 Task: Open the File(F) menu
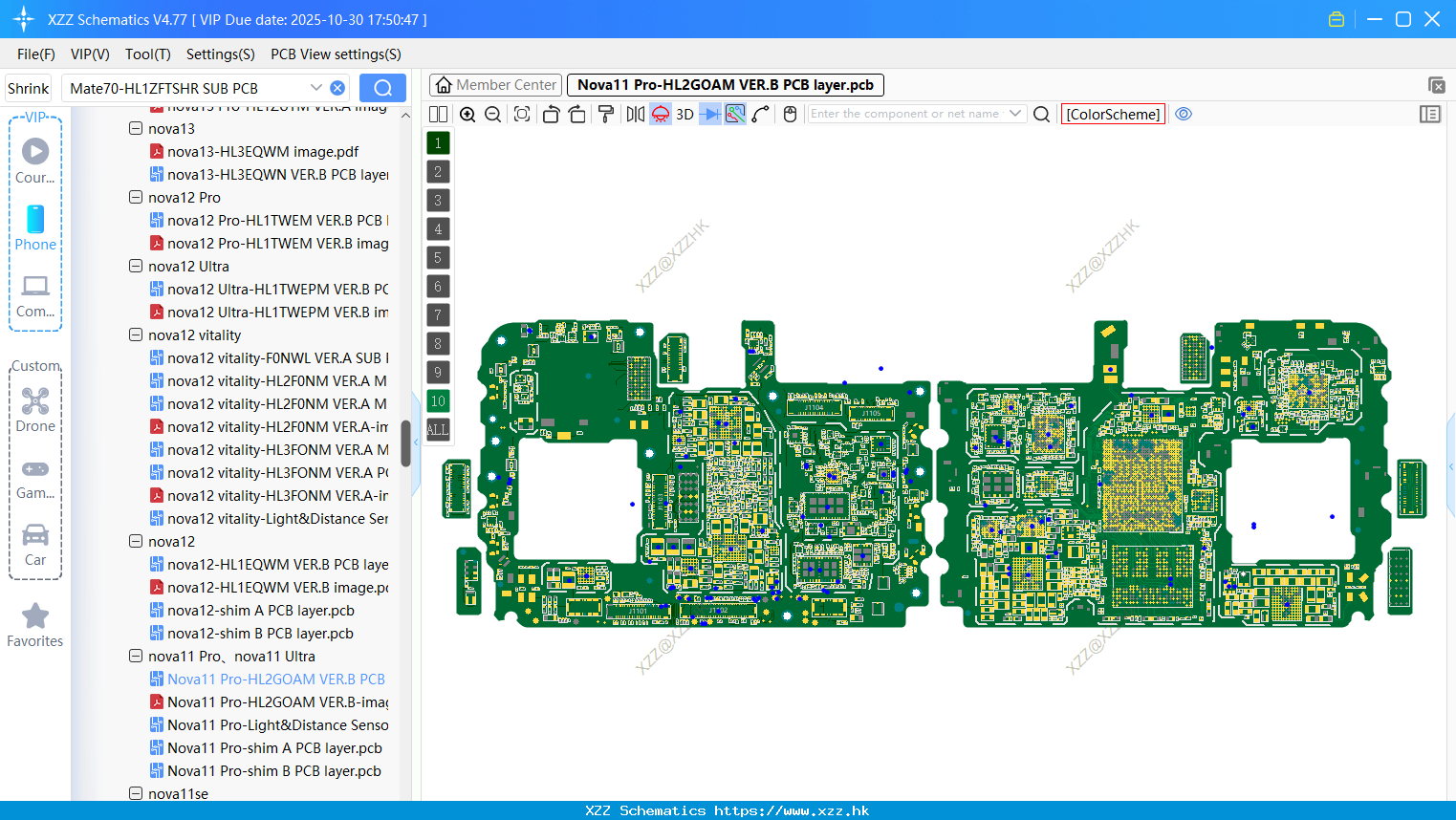click(36, 54)
